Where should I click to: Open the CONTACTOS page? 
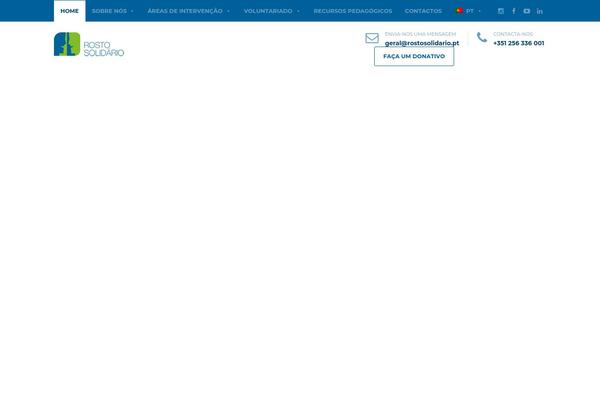click(x=423, y=11)
